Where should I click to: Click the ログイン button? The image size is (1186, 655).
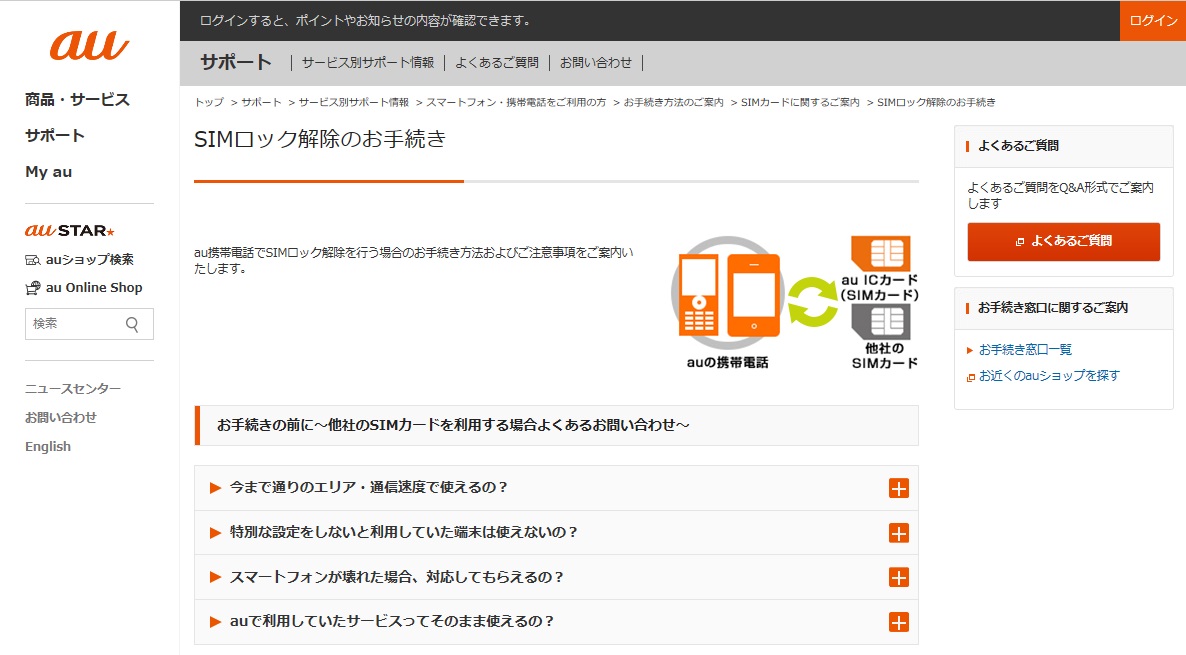(1153, 20)
